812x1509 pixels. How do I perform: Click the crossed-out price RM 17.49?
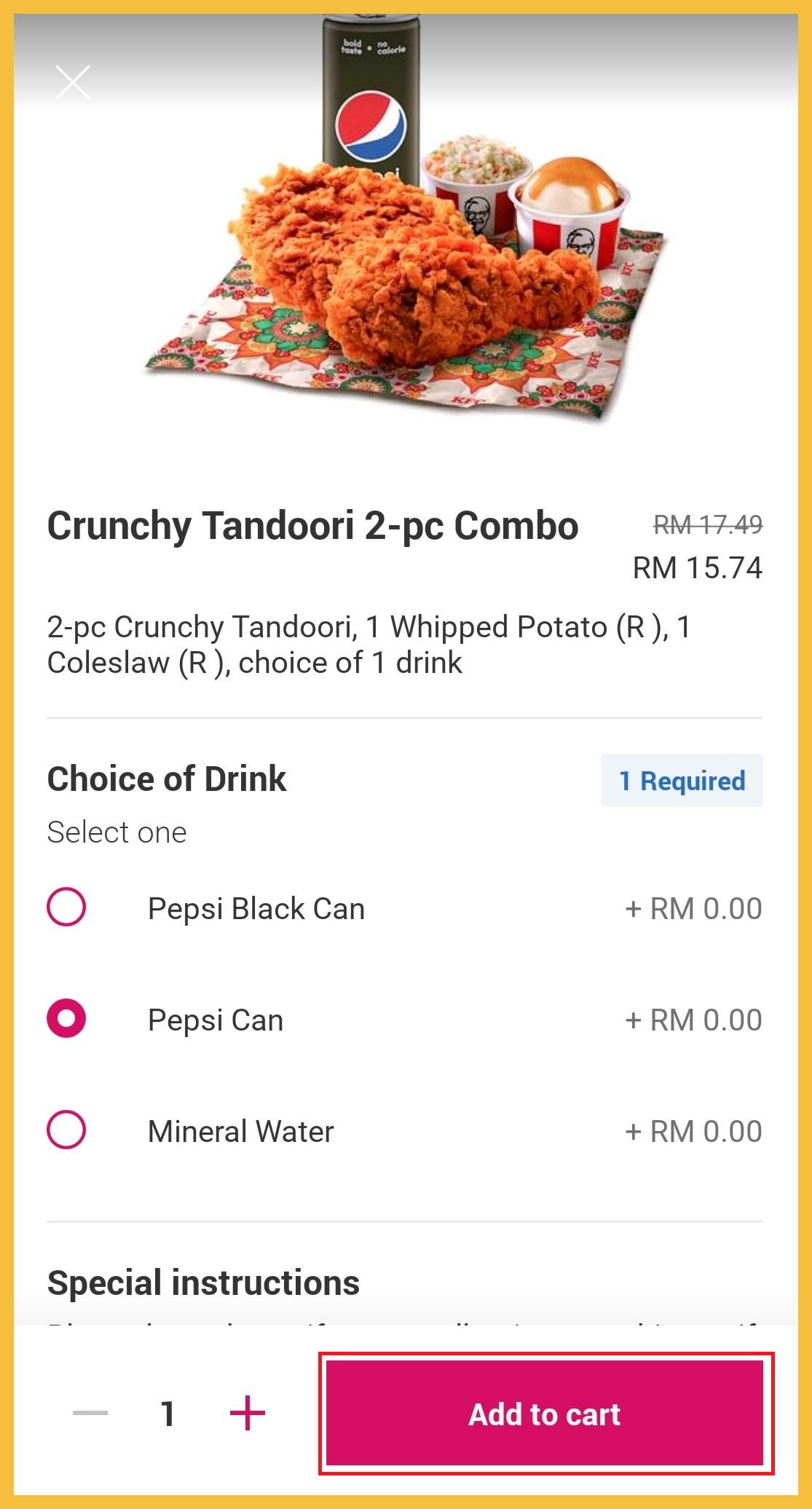pos(707,524)
